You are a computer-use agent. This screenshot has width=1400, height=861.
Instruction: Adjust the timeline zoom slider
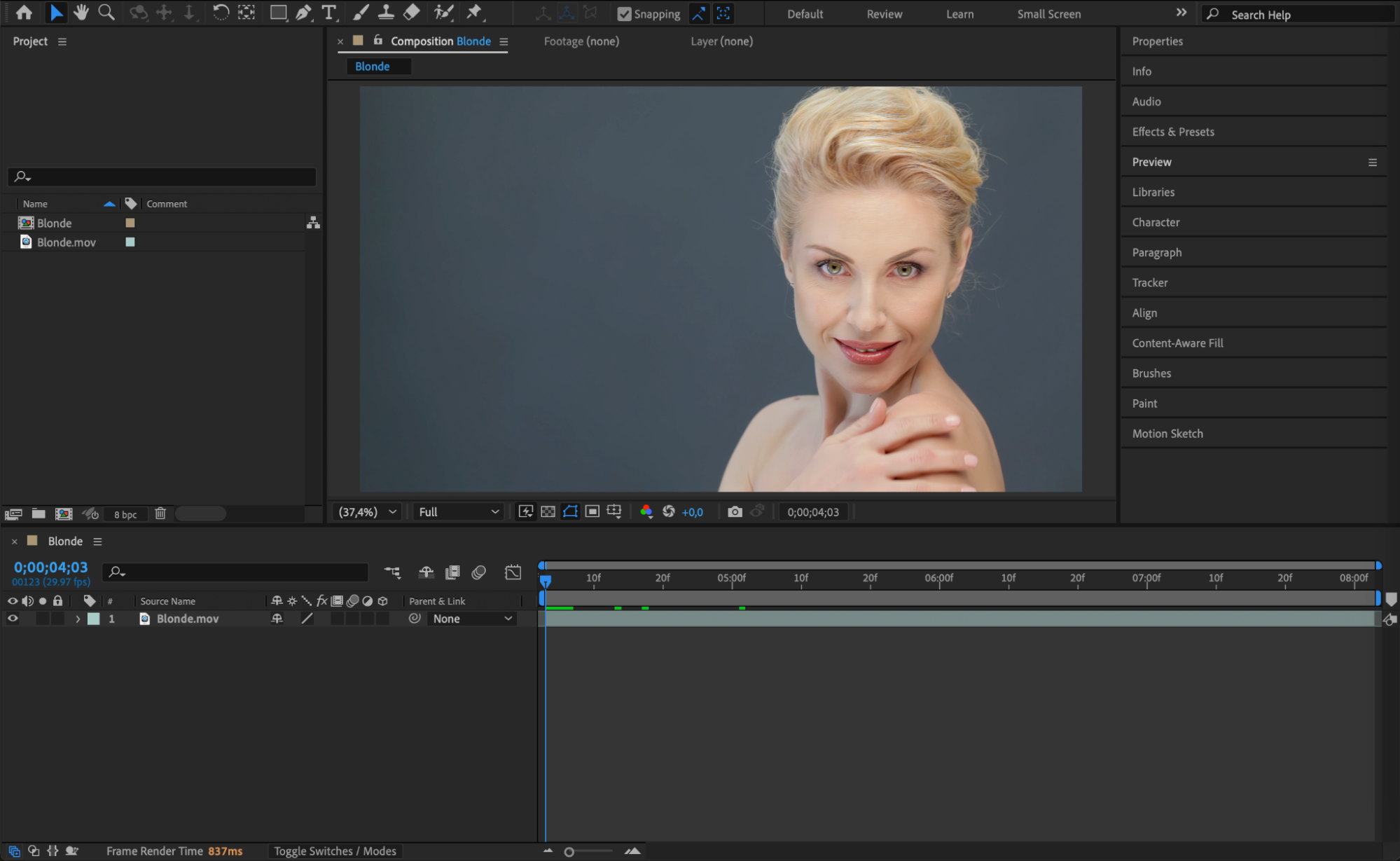tap(569, 852)
